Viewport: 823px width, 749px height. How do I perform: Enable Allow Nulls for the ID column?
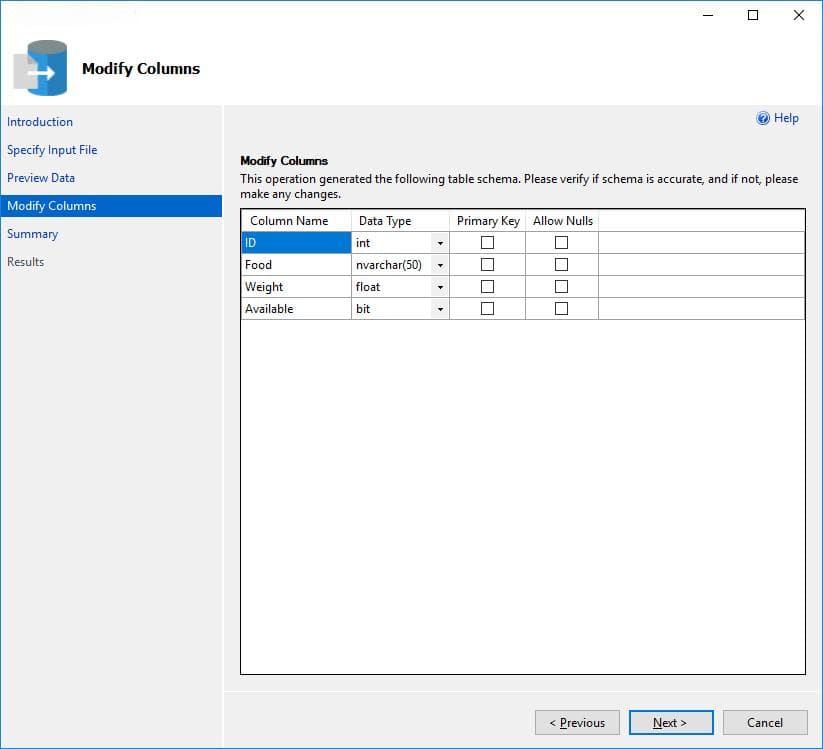tap(561, 242)
